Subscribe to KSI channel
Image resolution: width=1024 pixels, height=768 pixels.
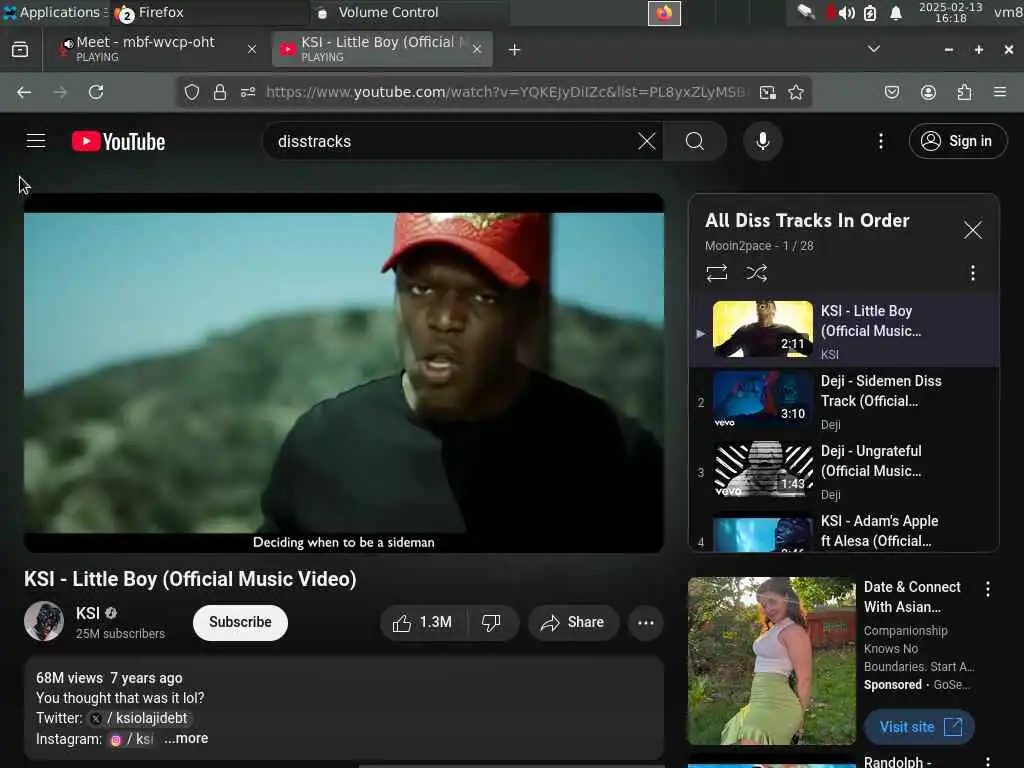point(240,622)
